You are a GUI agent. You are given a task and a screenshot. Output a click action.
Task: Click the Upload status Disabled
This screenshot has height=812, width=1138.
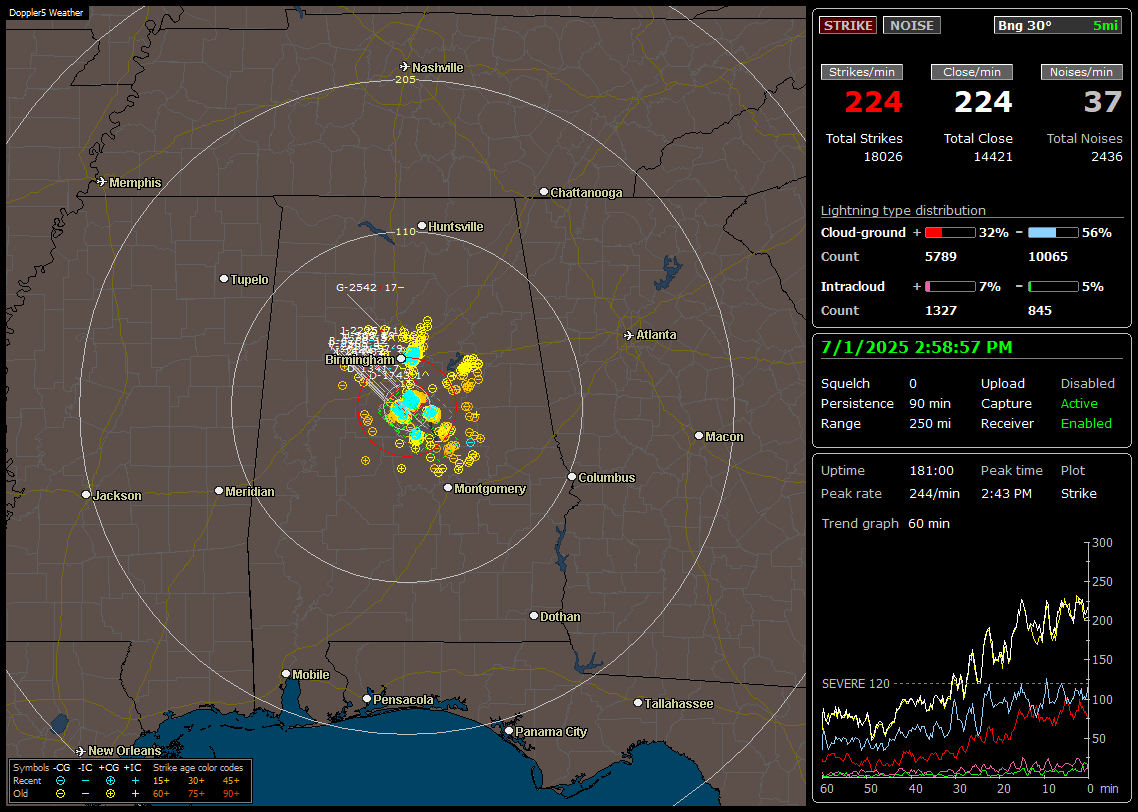tap(1087, 383)
